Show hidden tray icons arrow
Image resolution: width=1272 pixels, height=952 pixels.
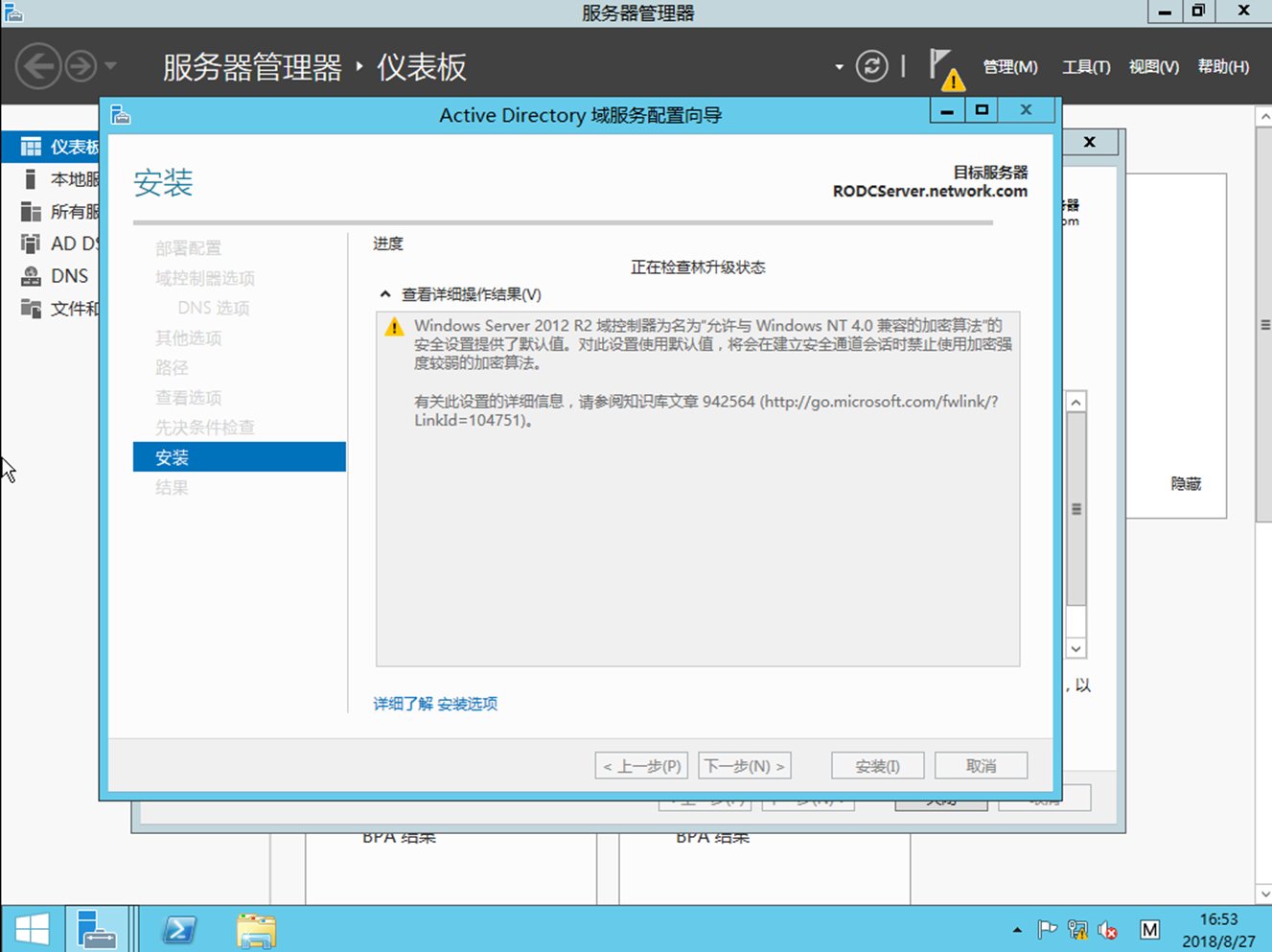(1017, 930)
